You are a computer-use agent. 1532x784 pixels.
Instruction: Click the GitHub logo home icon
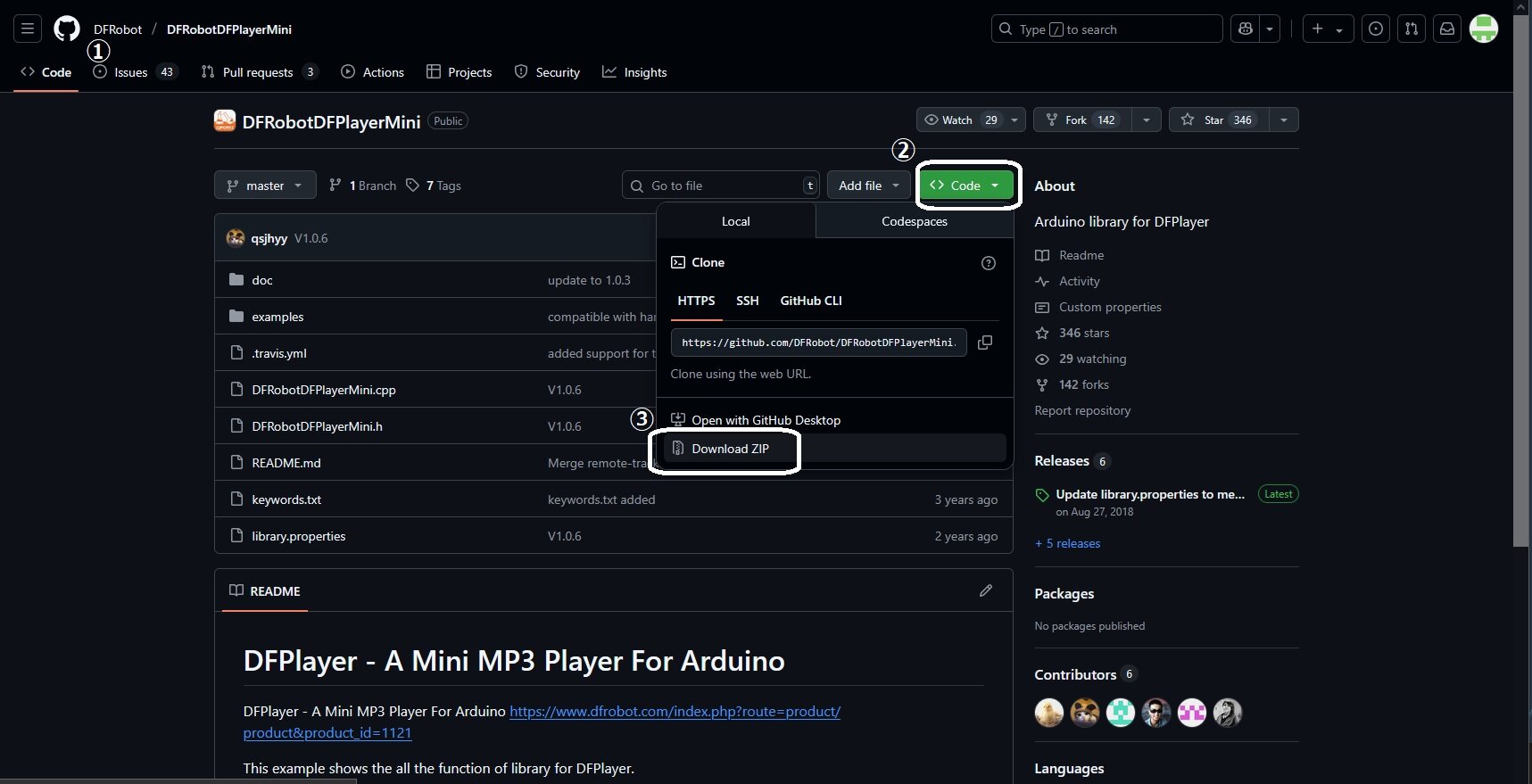(67, 29)
